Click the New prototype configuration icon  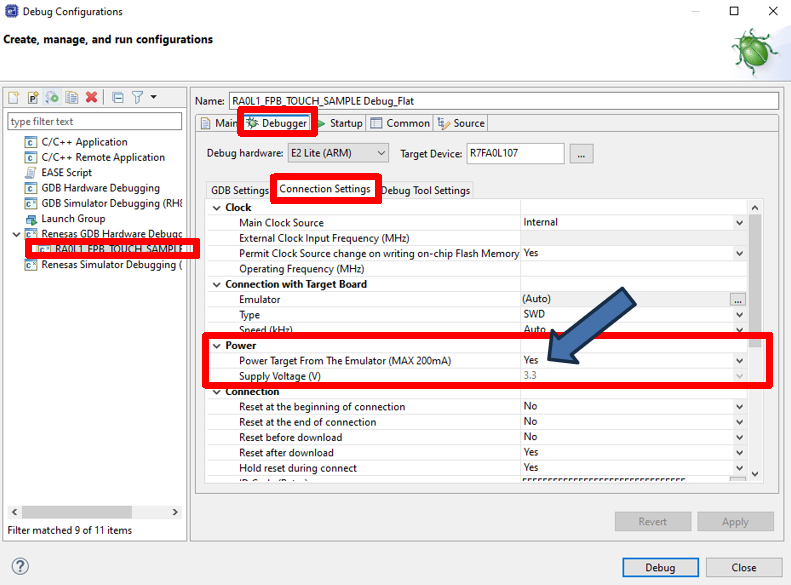tap(33, 97)
